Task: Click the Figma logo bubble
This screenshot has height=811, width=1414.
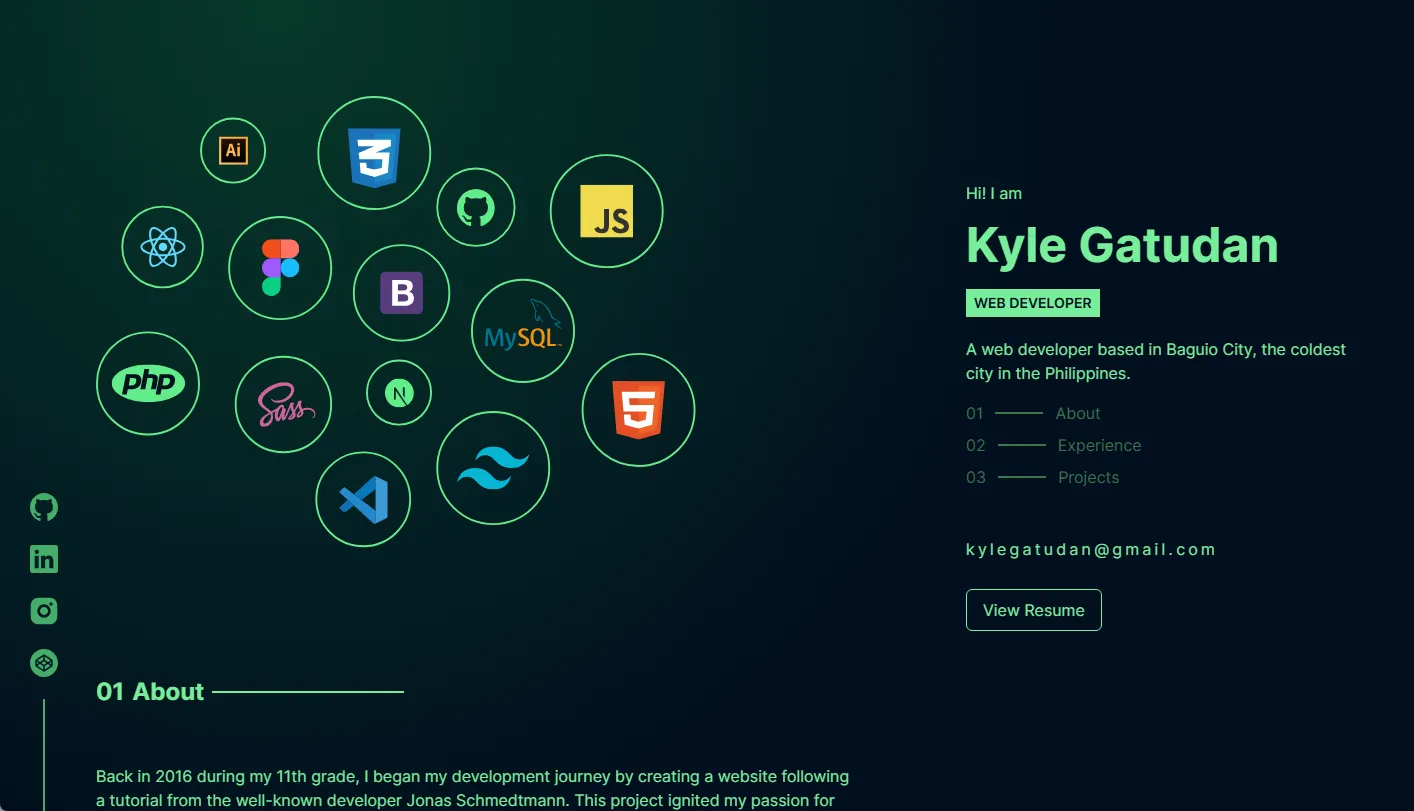Action: (x=280, y=268)
